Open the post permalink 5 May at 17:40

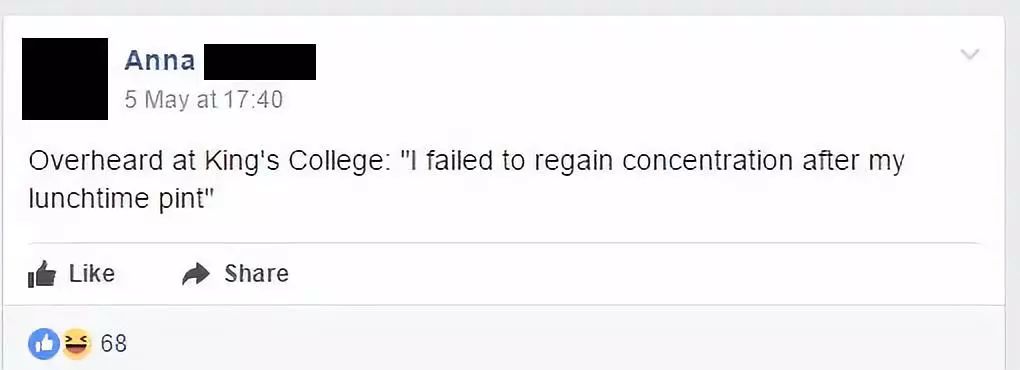204,100
